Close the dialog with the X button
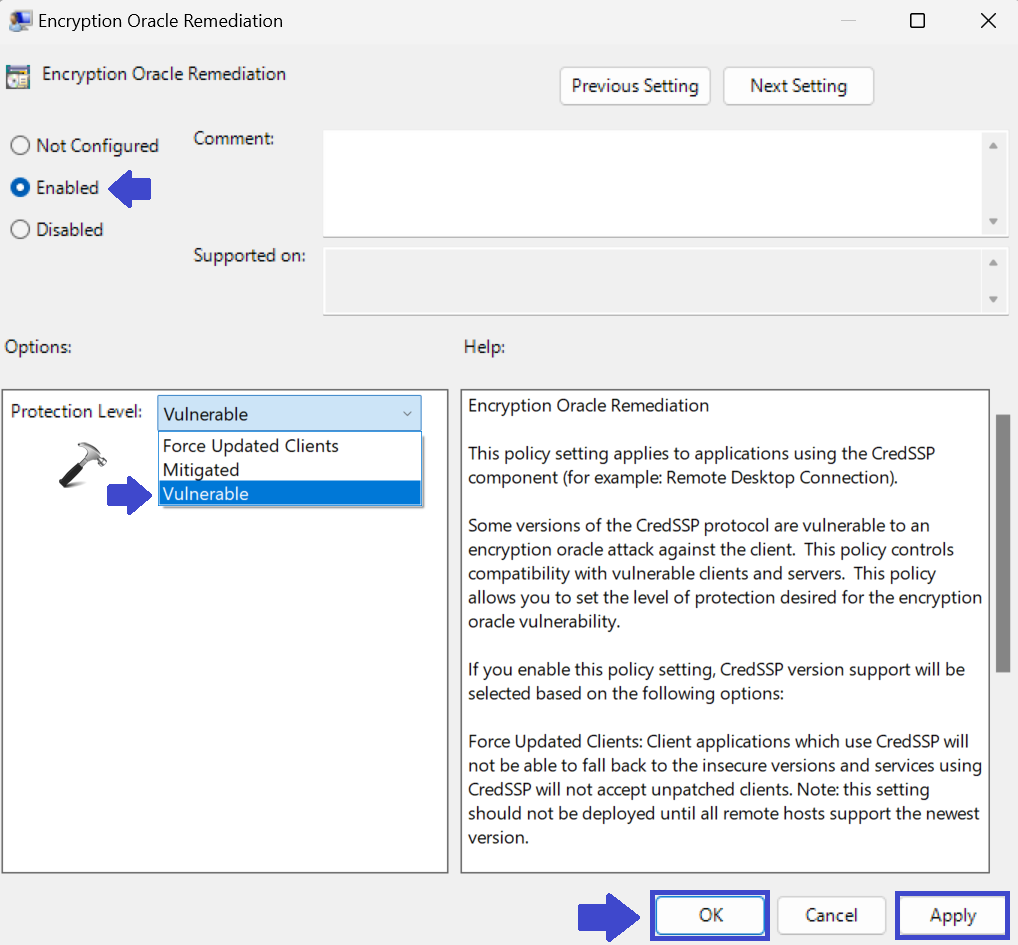 click(x=987, y=21)
